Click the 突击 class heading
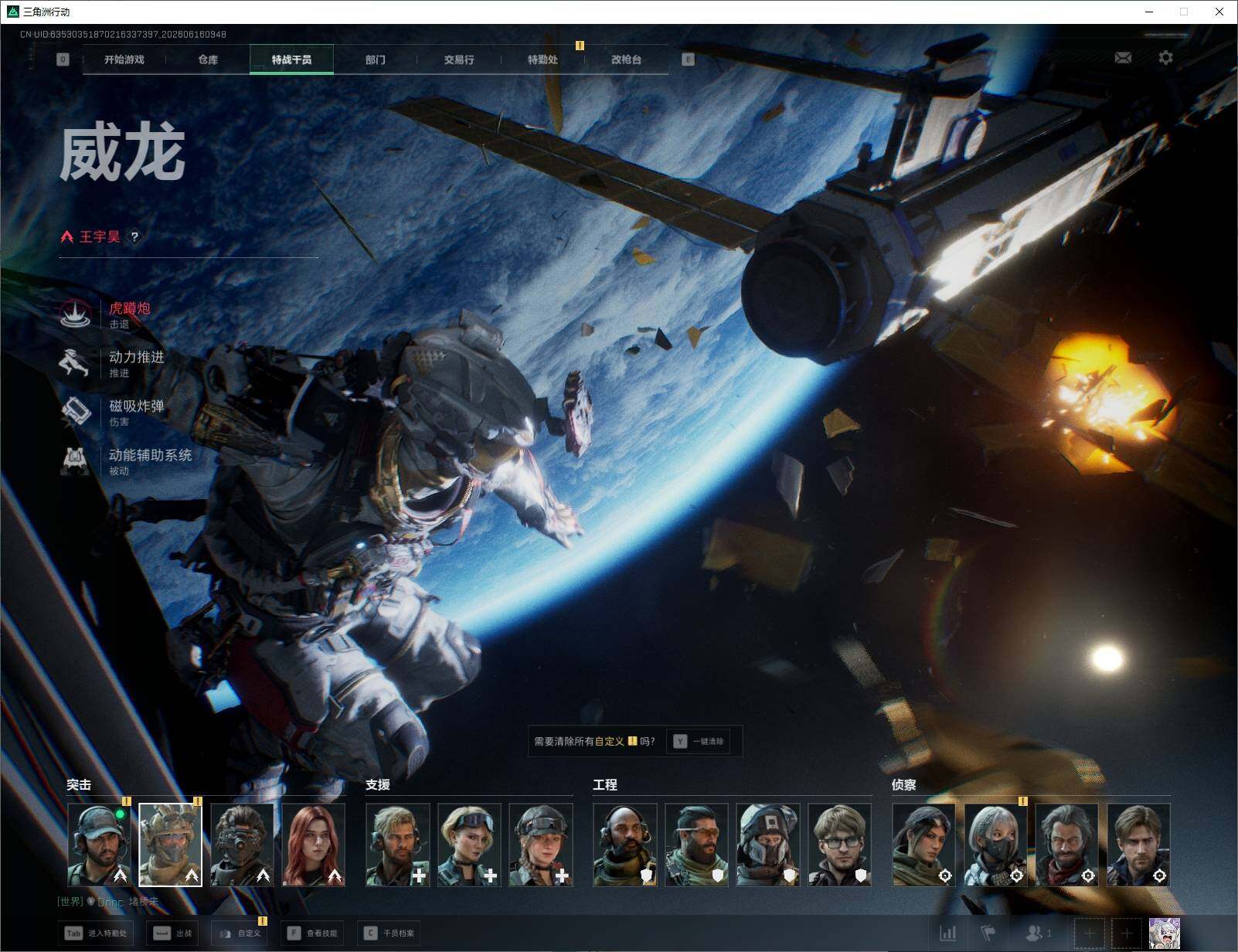This screenshot has height=952, width=1238. coord(79,784)
